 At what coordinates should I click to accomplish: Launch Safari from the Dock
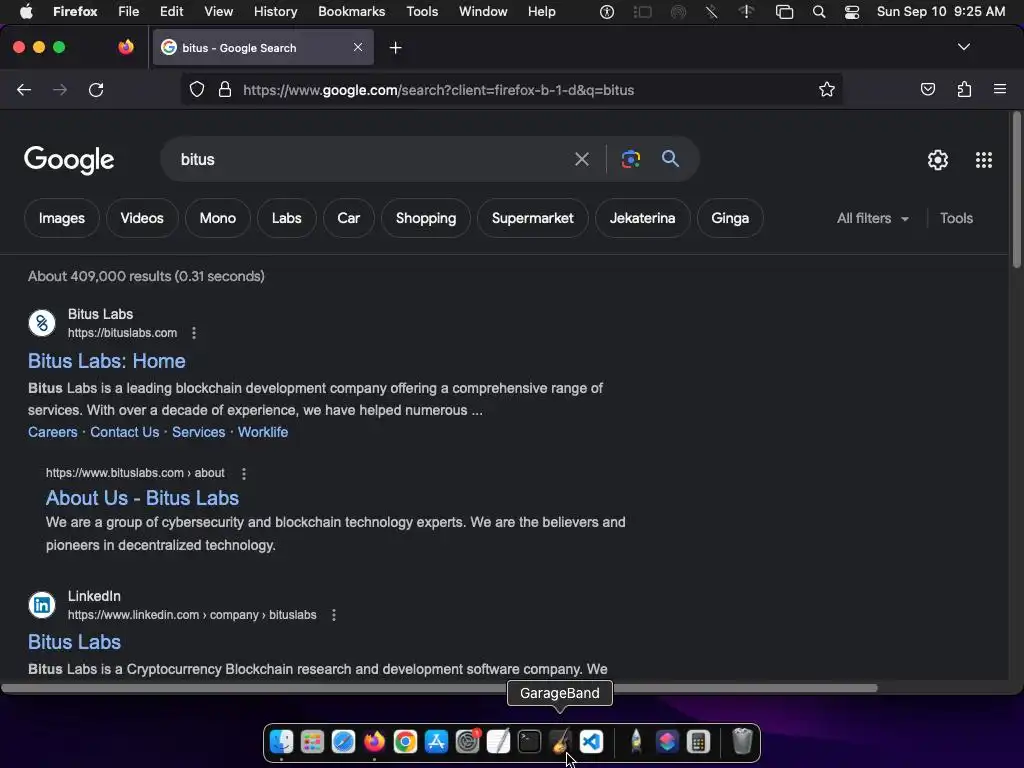click(x=343, y=742)
